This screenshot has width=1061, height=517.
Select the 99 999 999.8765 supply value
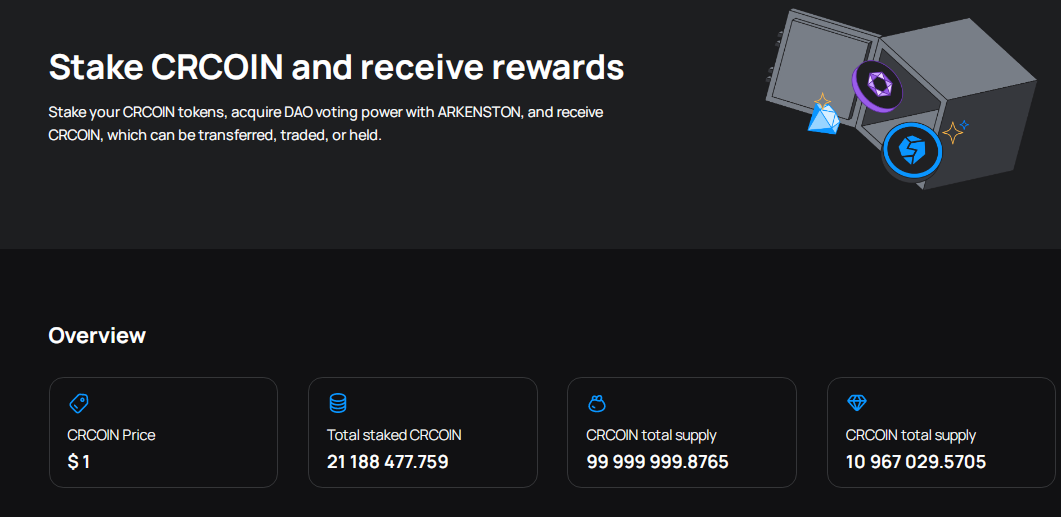coord(657,462)
